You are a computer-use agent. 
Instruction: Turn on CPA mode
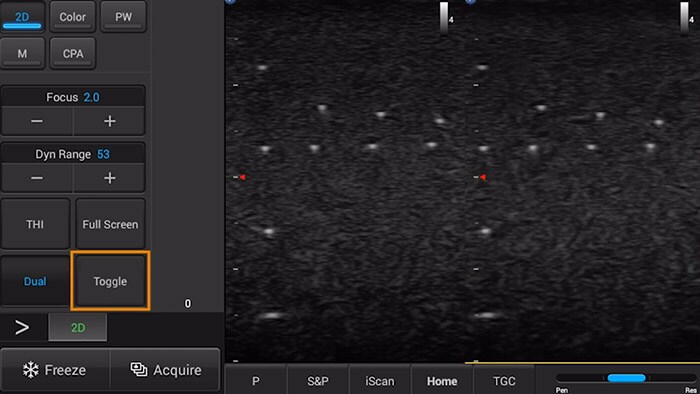[x=73, y=54]
